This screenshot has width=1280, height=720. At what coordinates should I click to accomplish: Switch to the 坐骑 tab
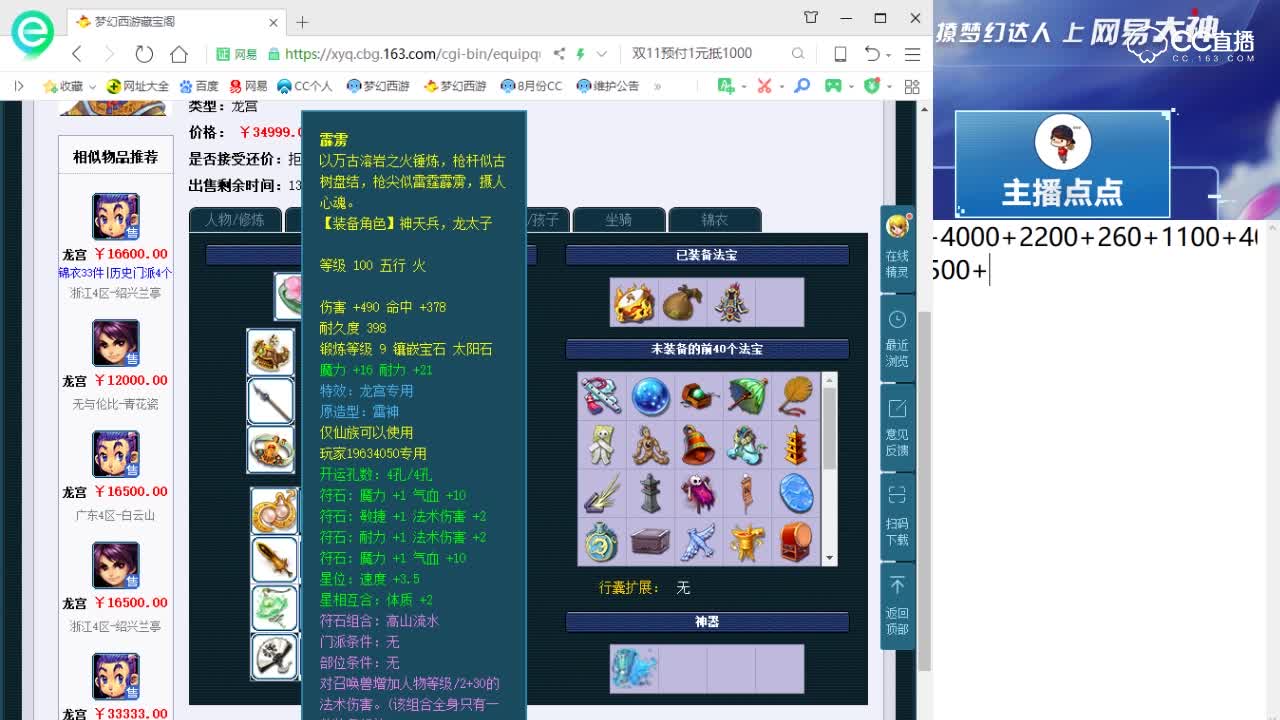(x=619, y=220)
